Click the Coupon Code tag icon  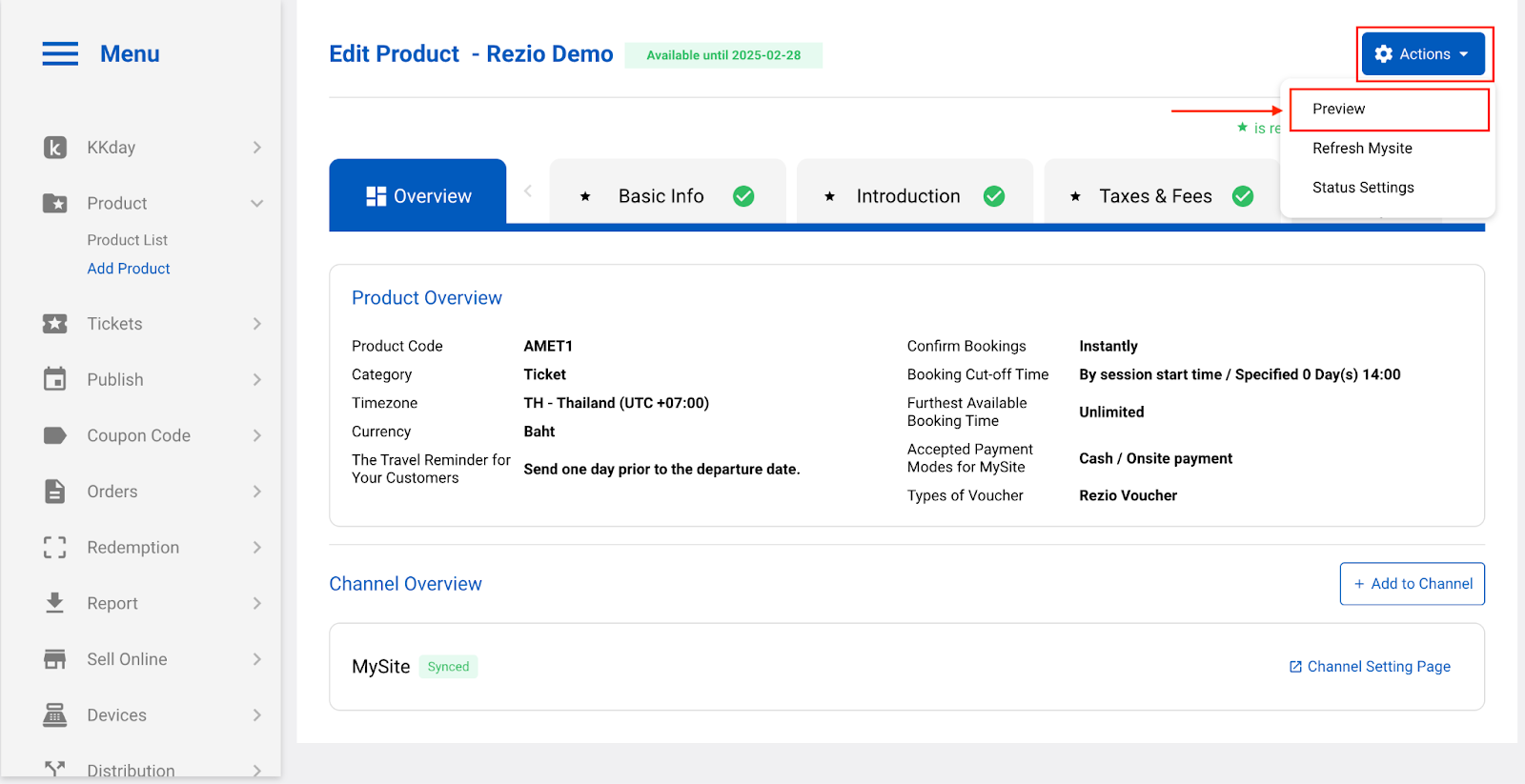pyautogui.click(x=55, y=435)
